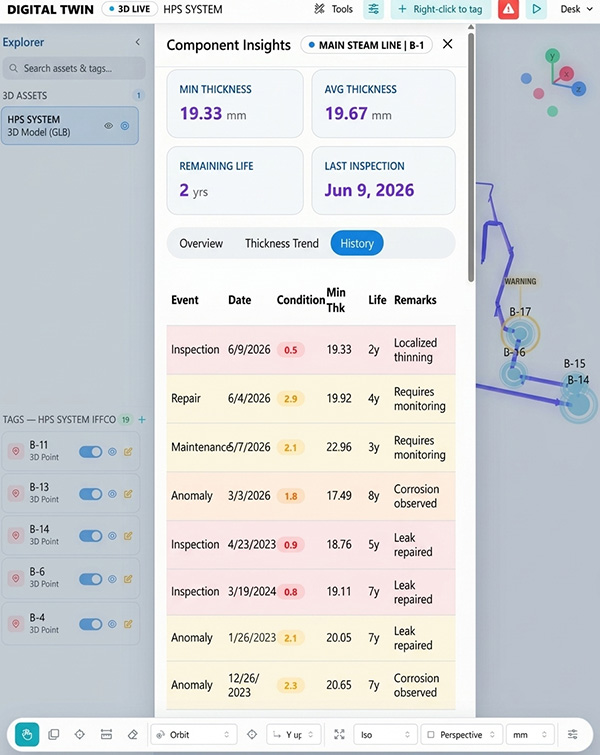
Task: Click the B-14 marker in the 3D view
Action: coord(578,403)
